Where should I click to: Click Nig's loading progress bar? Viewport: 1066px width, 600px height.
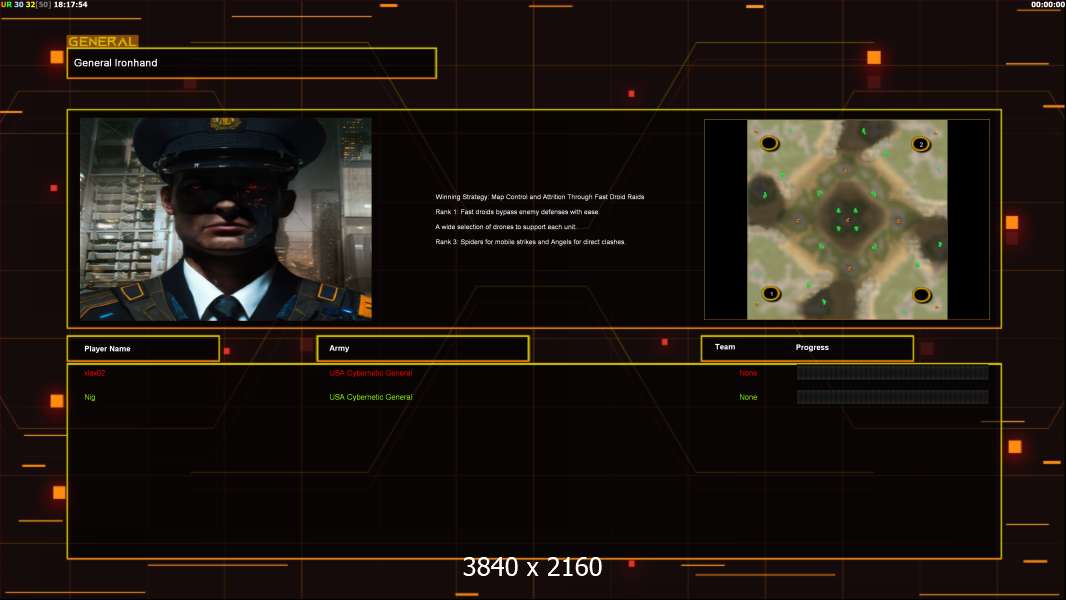click(892, 397)
